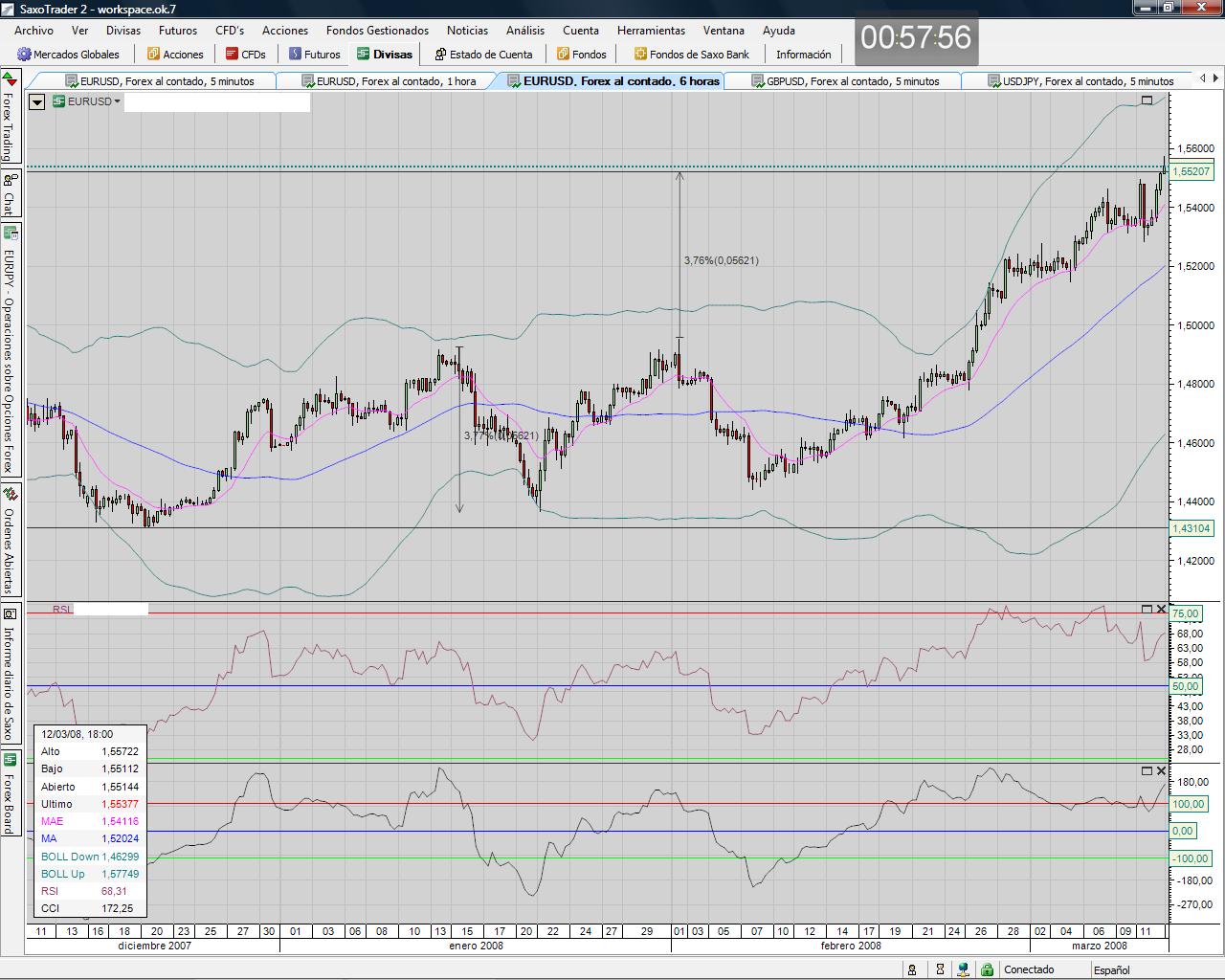Viewport: 1225px width, 980px height.
Task: Maximize the CCI indicator panel
Action: click(1147, 770)
